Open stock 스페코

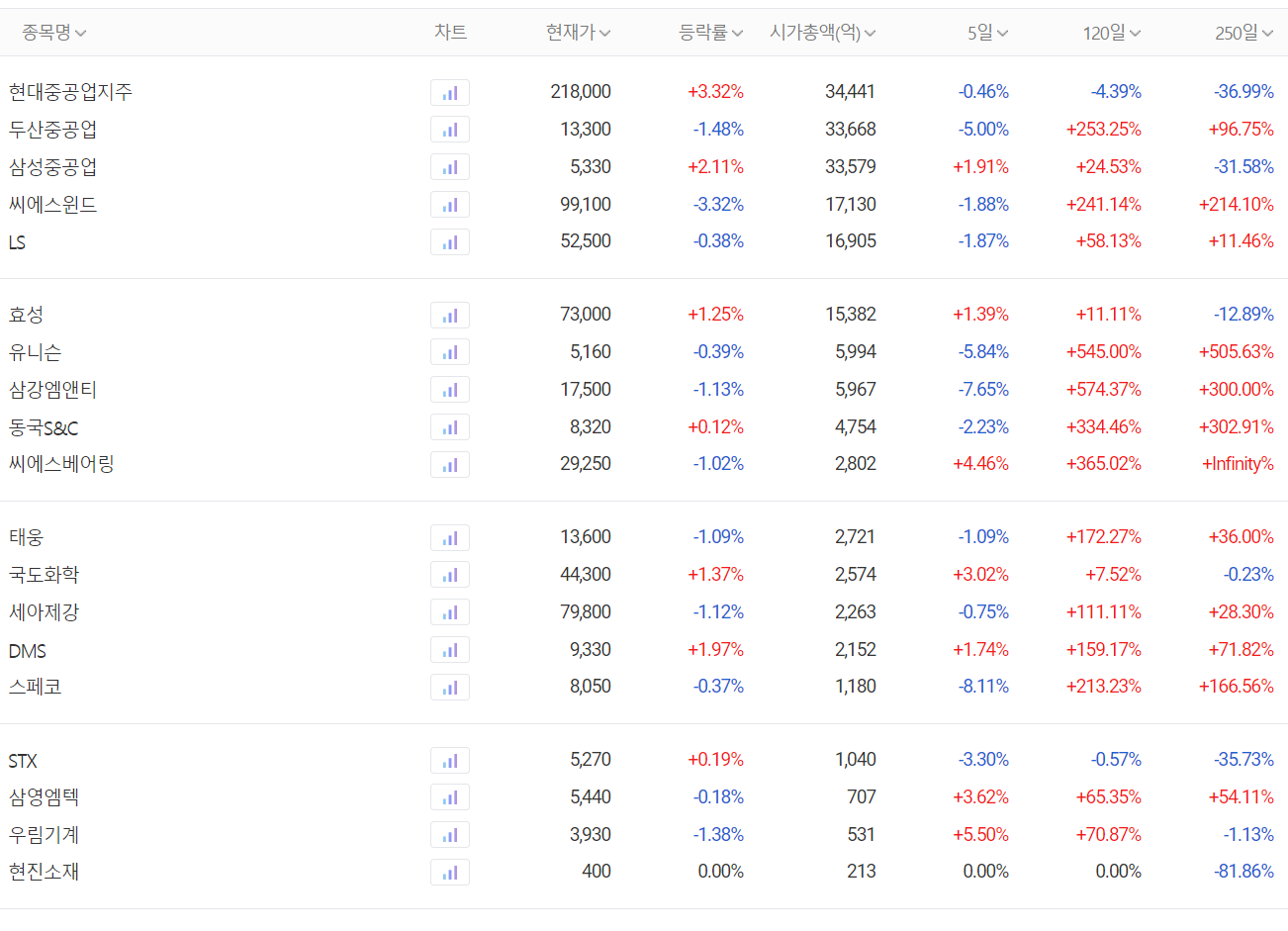point(35,687)
